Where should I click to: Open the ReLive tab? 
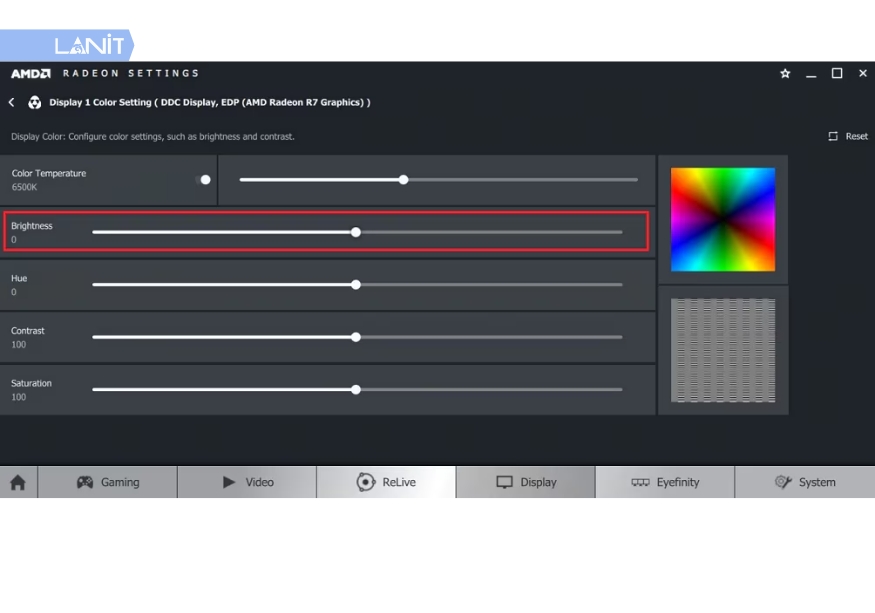pyautogui.click(x=386, y=482)
